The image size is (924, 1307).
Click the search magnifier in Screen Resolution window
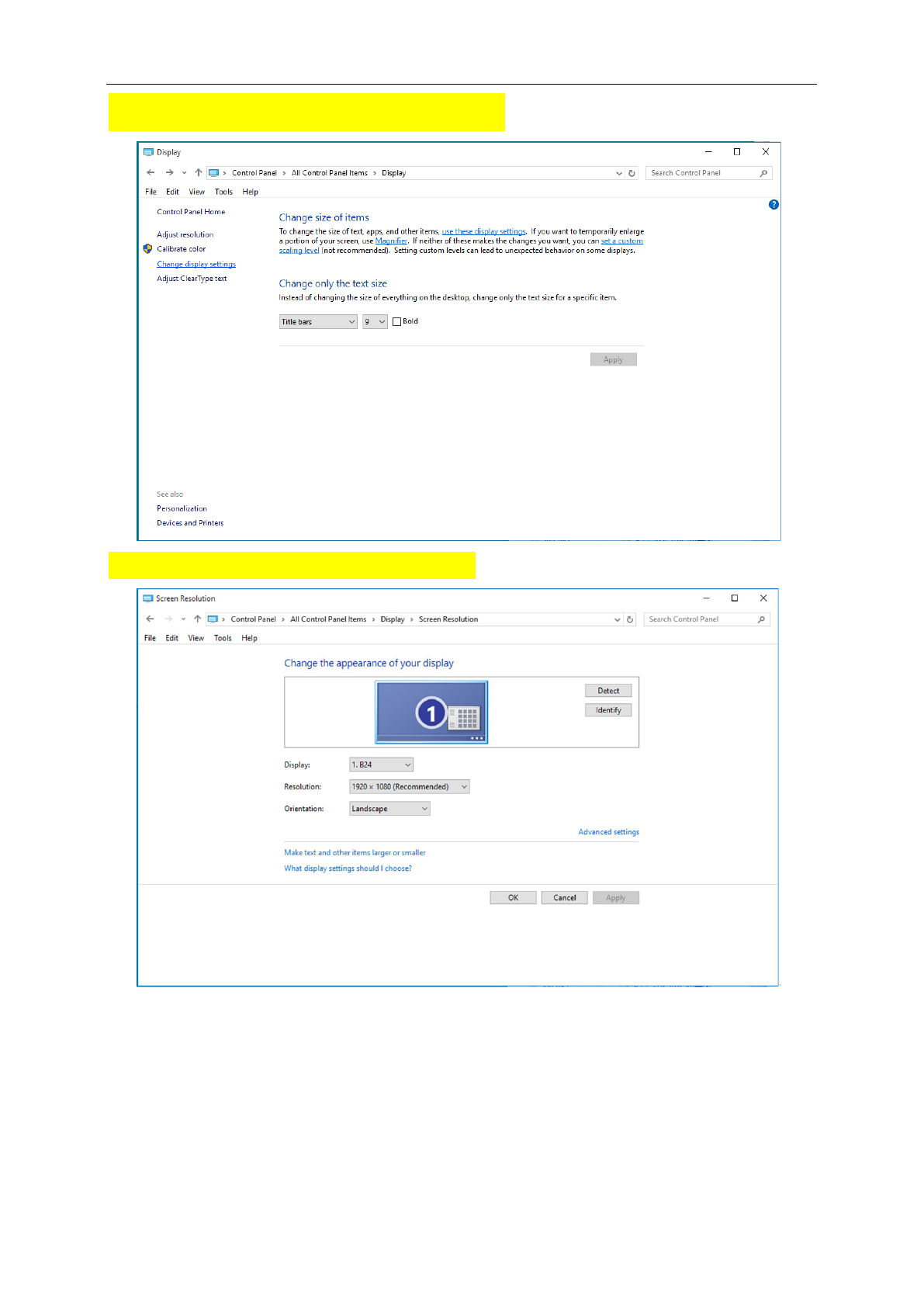(761, 619)
